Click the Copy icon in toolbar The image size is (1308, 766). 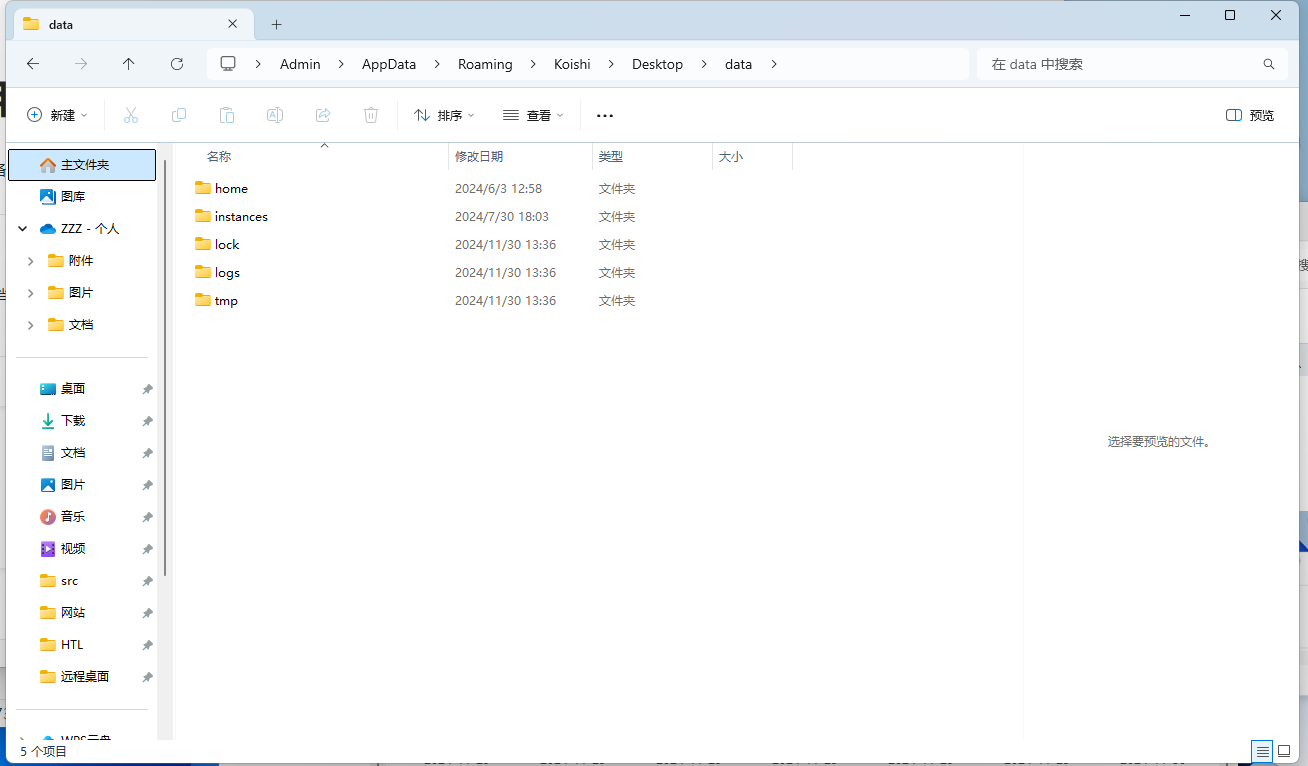tap(179, 115)
